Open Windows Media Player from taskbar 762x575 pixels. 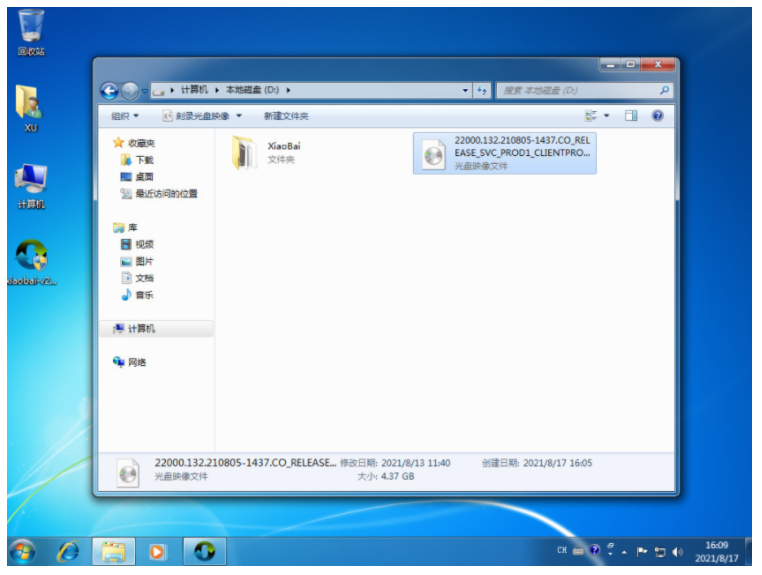click(x=157, y=551)
